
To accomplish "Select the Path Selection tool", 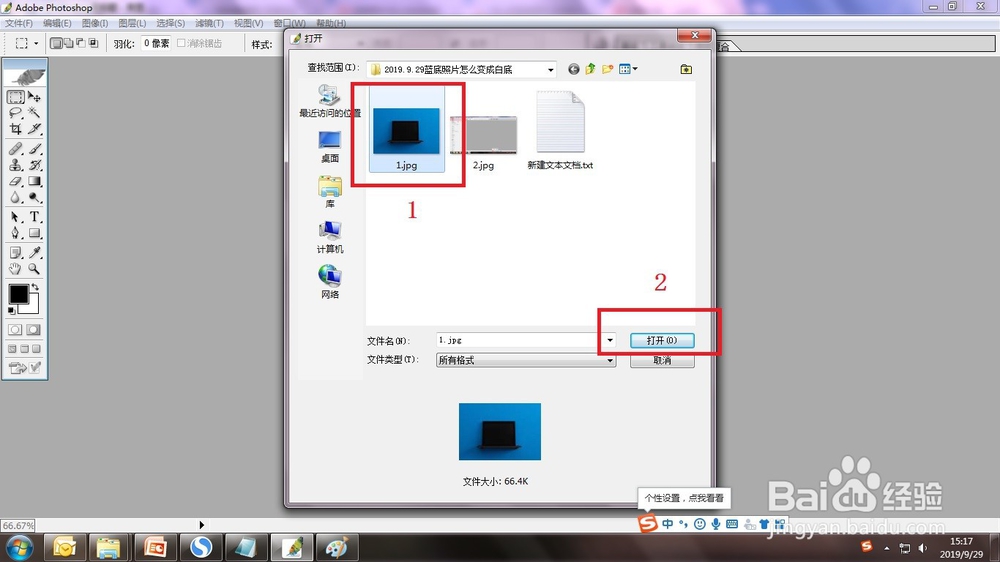I will (x=16, y=218).
